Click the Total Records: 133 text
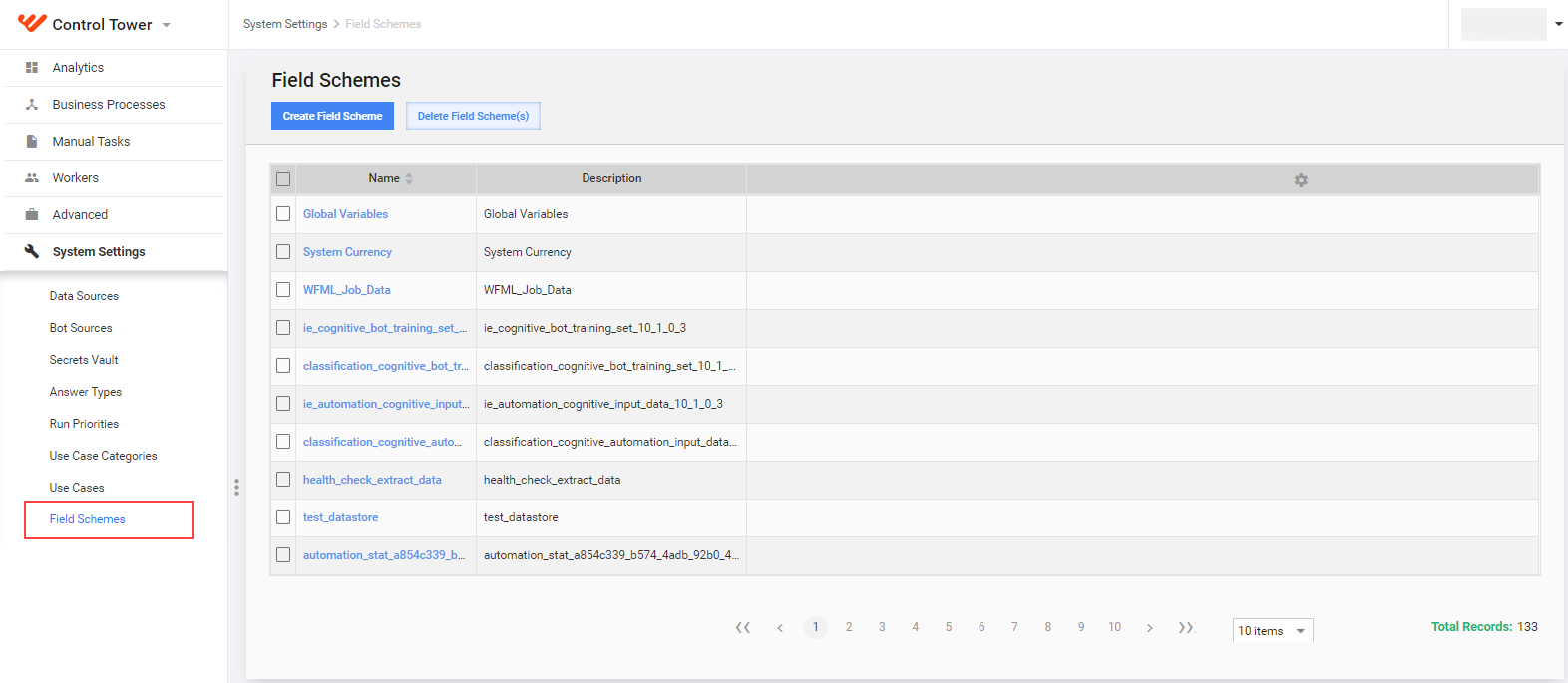Viewport: 1568px width, 683px height. pos(1484,627)
